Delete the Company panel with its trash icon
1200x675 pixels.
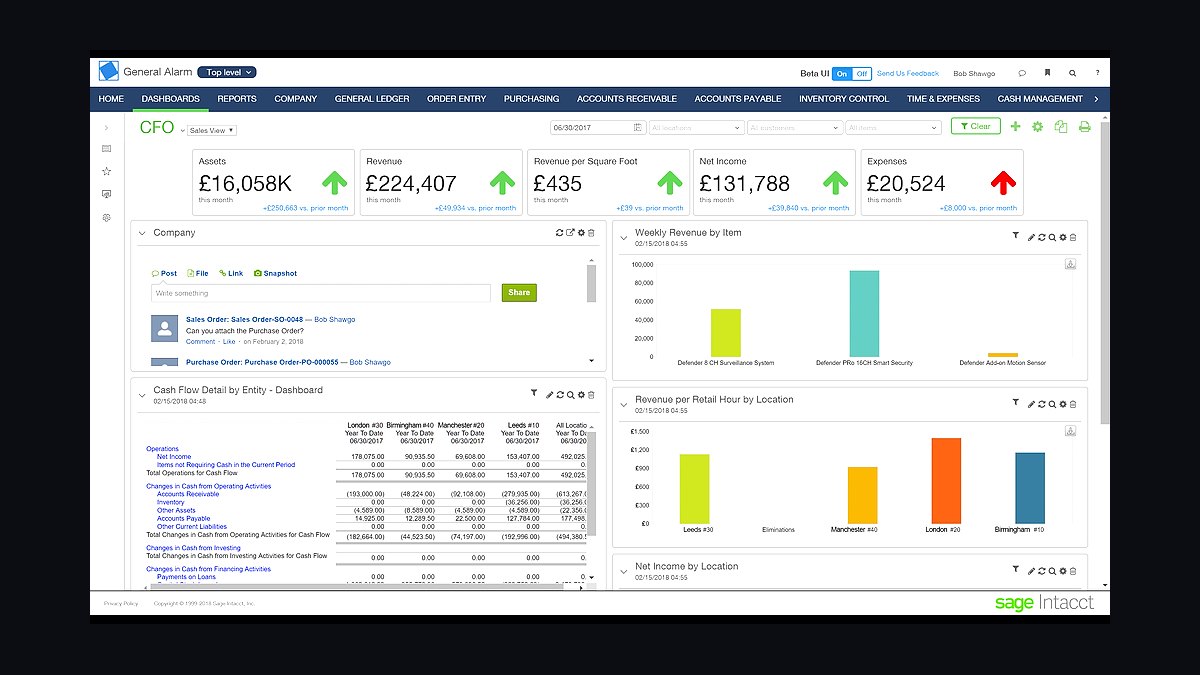(591, 233)
